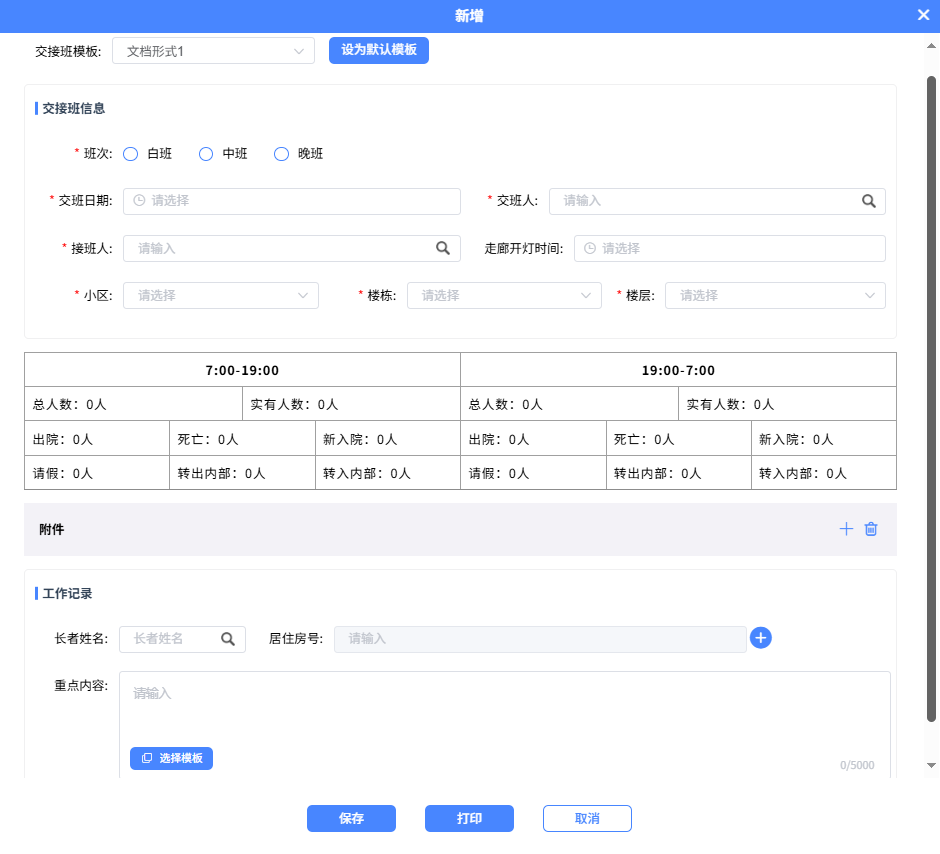Click the 设为默认模板 button
Screen dimensions: 940x854
coord(379,50)
